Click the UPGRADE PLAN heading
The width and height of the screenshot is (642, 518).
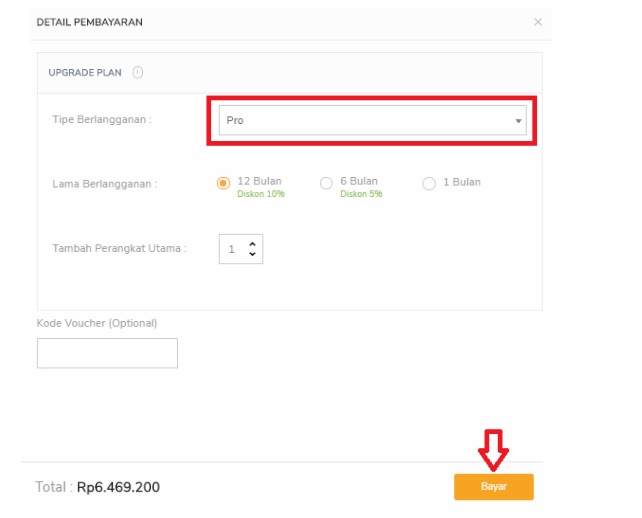click(x=85, y=72)
